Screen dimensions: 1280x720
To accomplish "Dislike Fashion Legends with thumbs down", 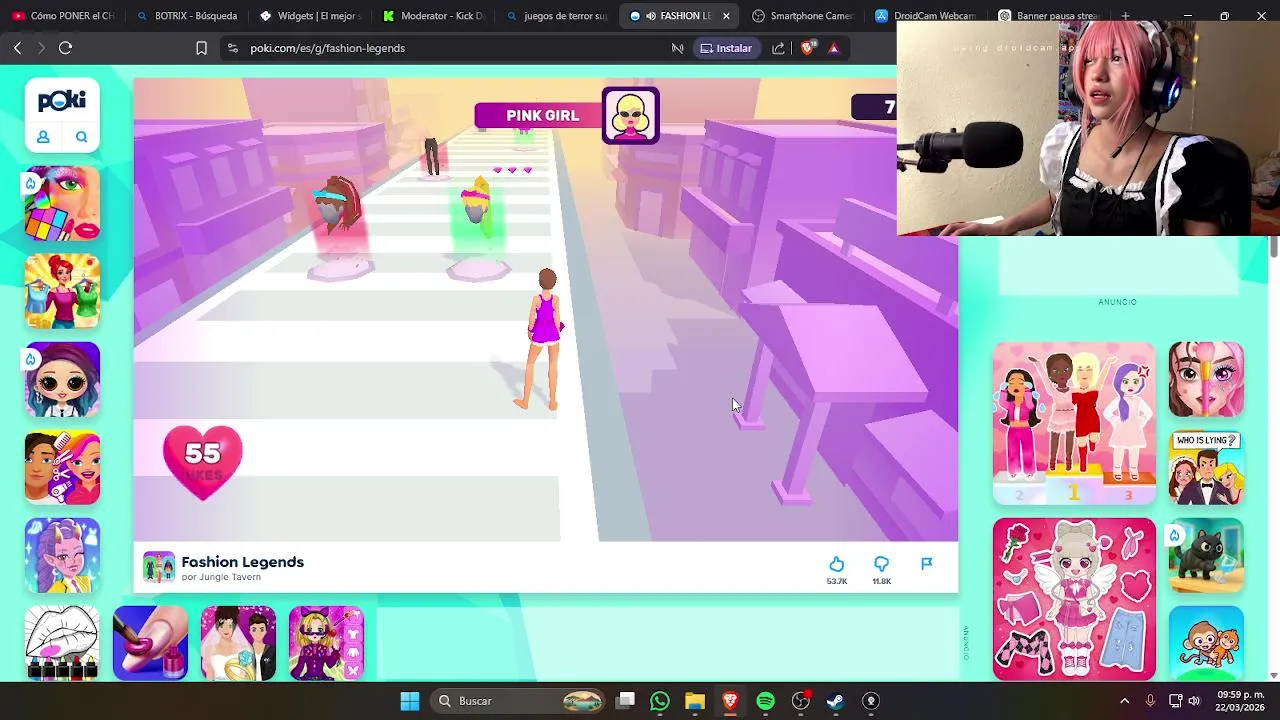I will tap(881, 565).
